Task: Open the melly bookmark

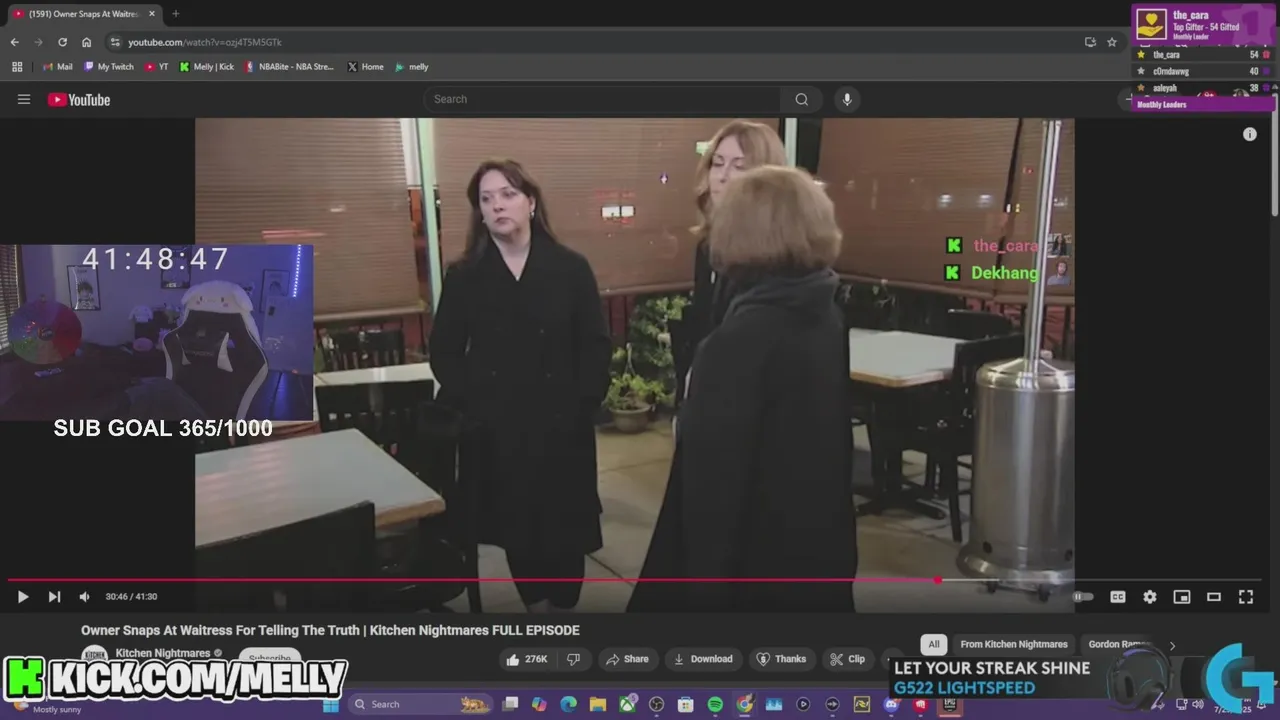Action: tap(412, 67)
